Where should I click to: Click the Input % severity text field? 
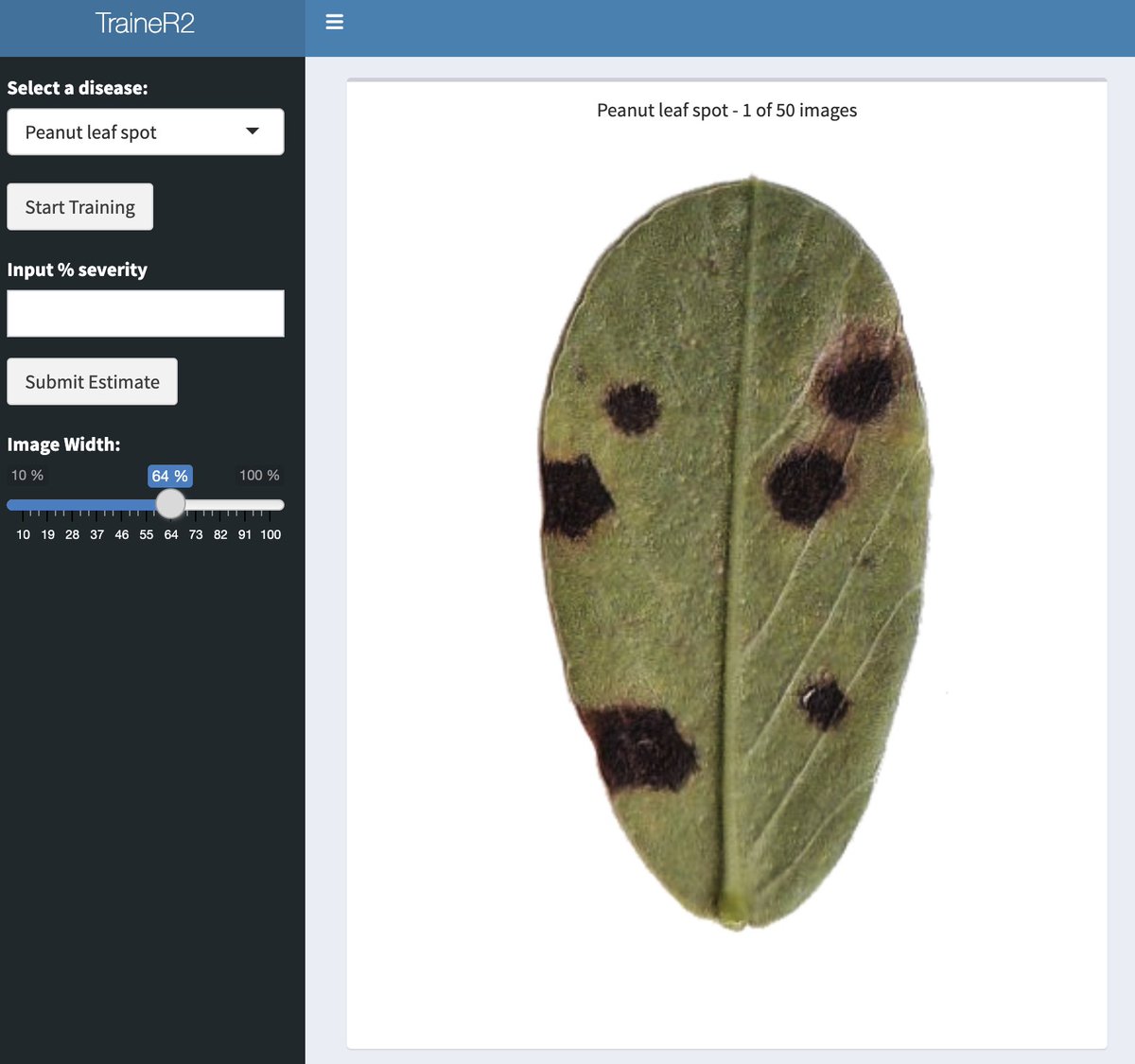(146, 312)
